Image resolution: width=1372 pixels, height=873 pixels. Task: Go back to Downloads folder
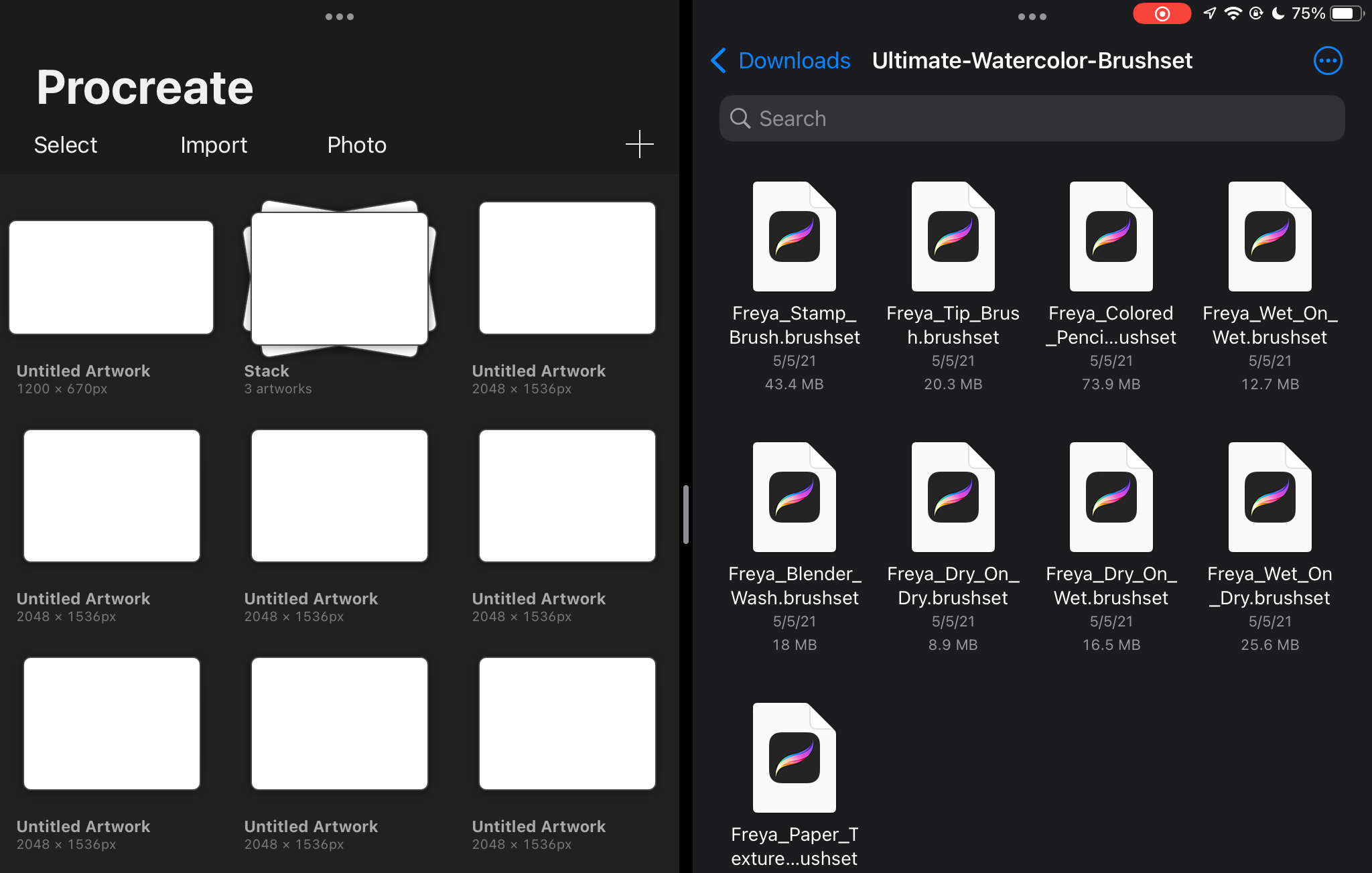click(x=781, y=61)
